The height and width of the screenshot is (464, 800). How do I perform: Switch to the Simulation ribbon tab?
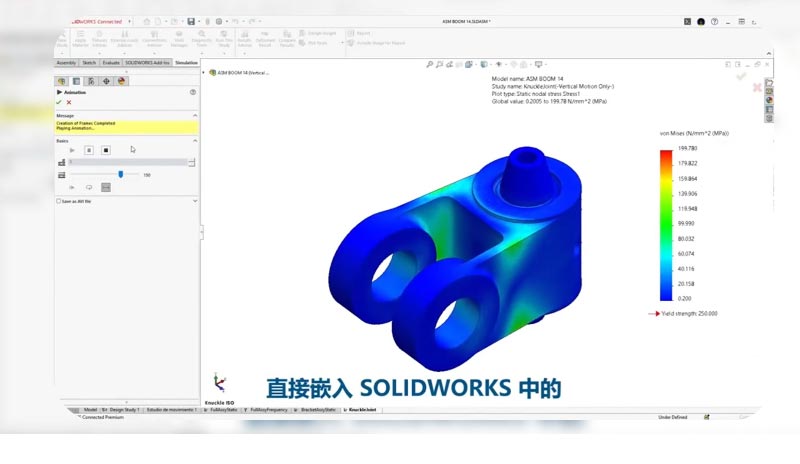(x=186, y=63)
